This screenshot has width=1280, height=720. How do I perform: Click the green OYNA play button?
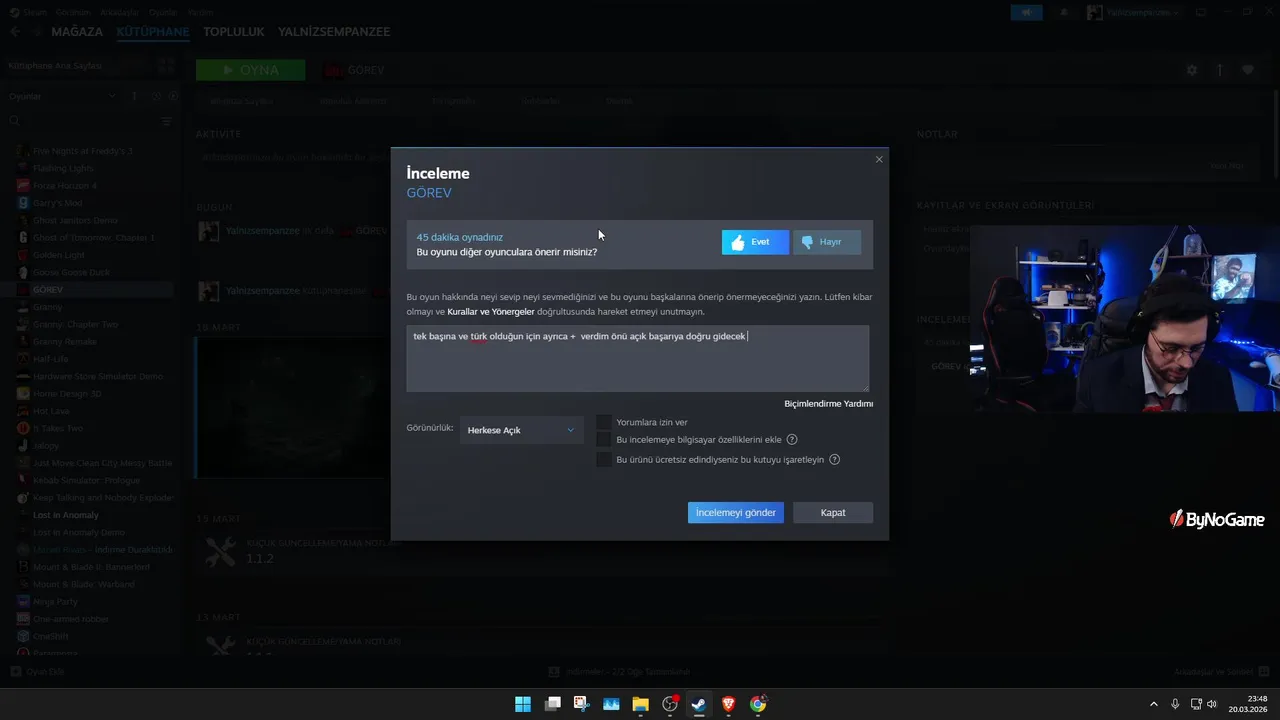click(x=251, y=70)
